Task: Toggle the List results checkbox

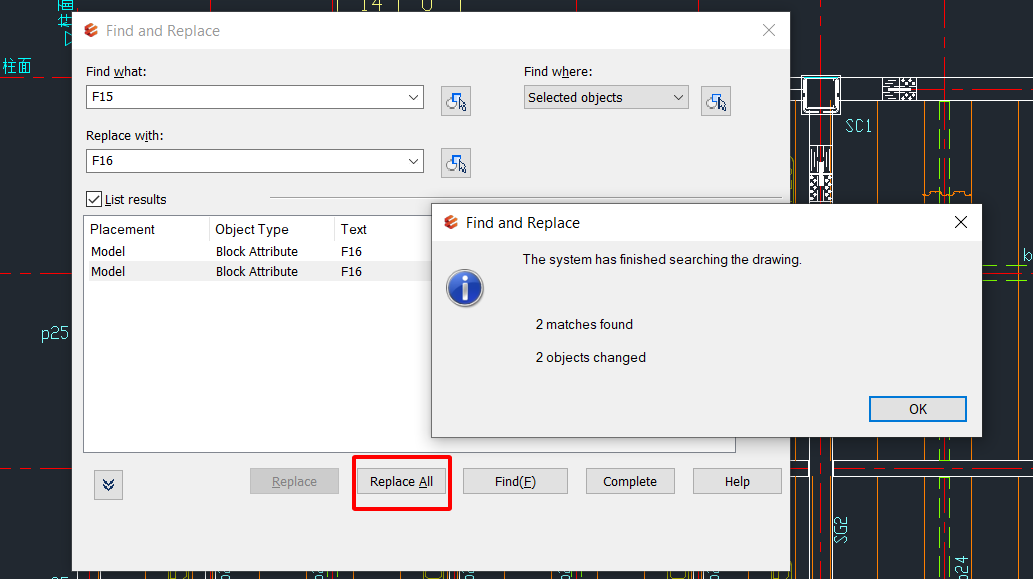Action: pyautogui.click(x=95, y=199)
